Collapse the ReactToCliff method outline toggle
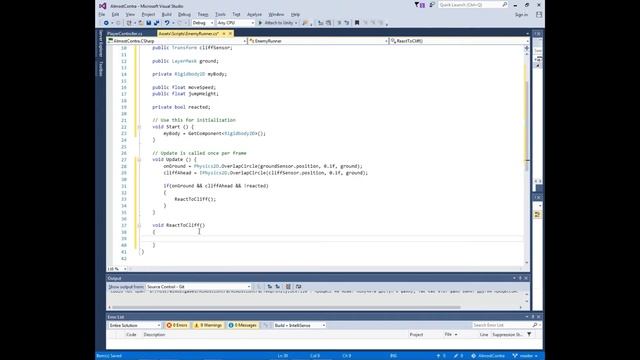 click(139, 225)
